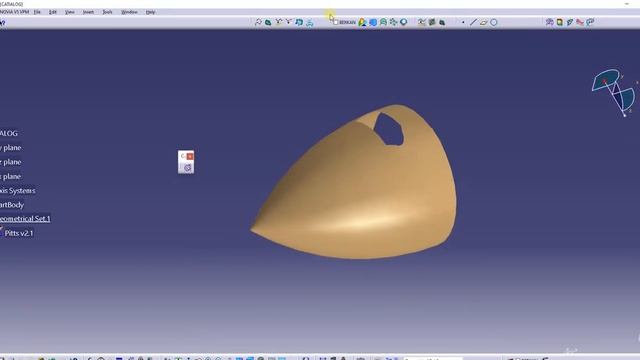Toggle the BERKAN checkbox in the toolbar
The height and width of the screenshot is (360, 640).
[x=336, y=22]
